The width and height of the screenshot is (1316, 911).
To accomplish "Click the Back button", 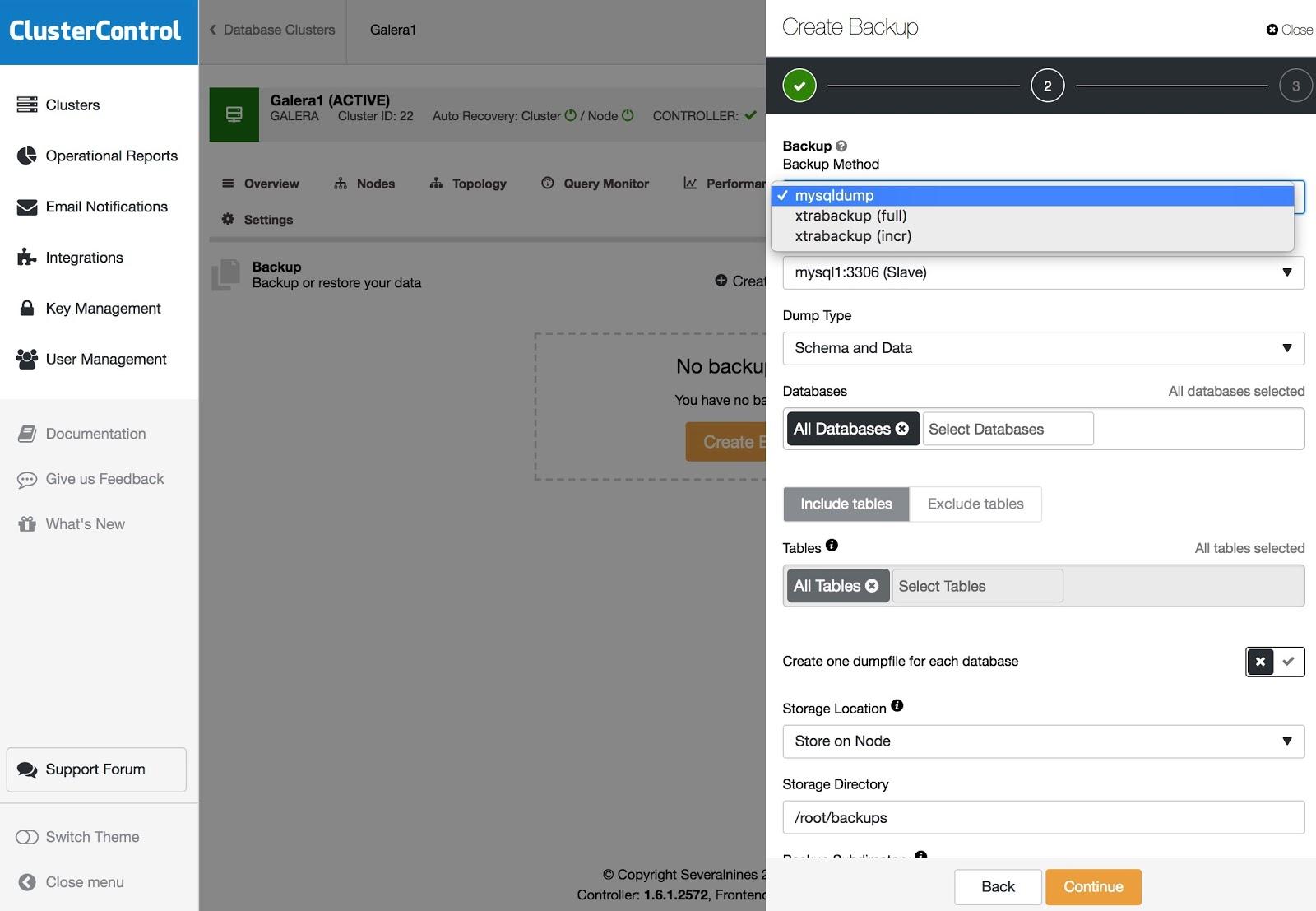I will pos(999,887).
